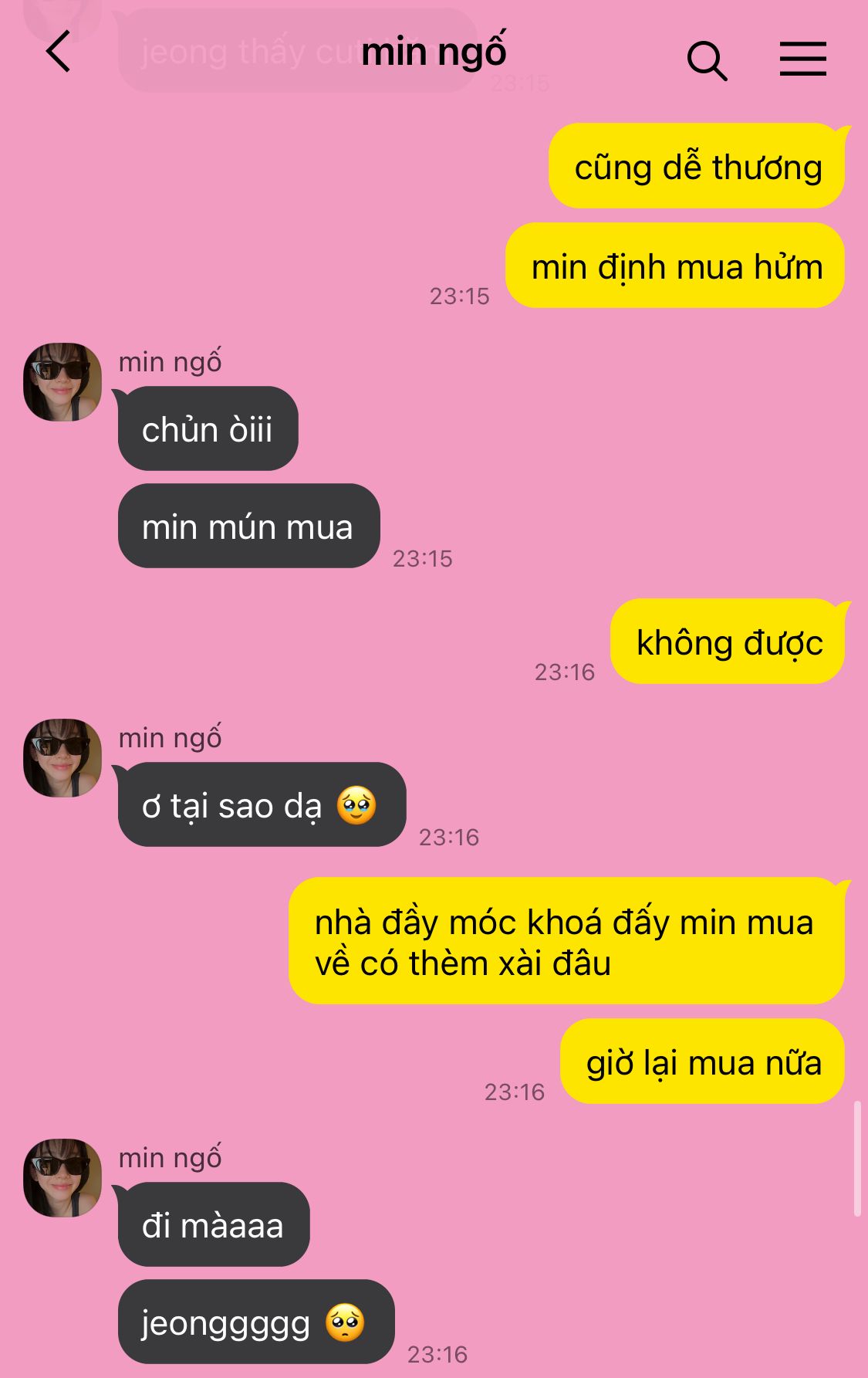The width and height of the screenshot is (868, 1378).
Task: Tap sender name above 'đi màaaa'
Action: (170, 1157)
